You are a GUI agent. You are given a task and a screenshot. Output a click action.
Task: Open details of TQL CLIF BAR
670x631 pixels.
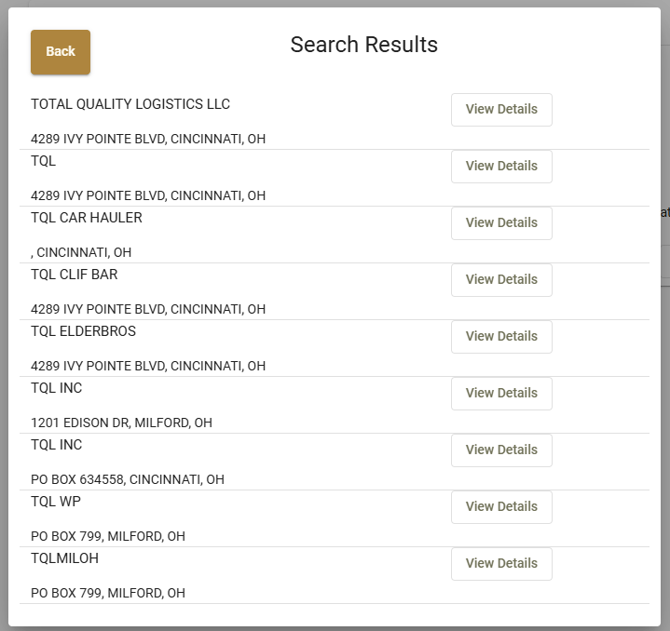[x=502, y=280]
